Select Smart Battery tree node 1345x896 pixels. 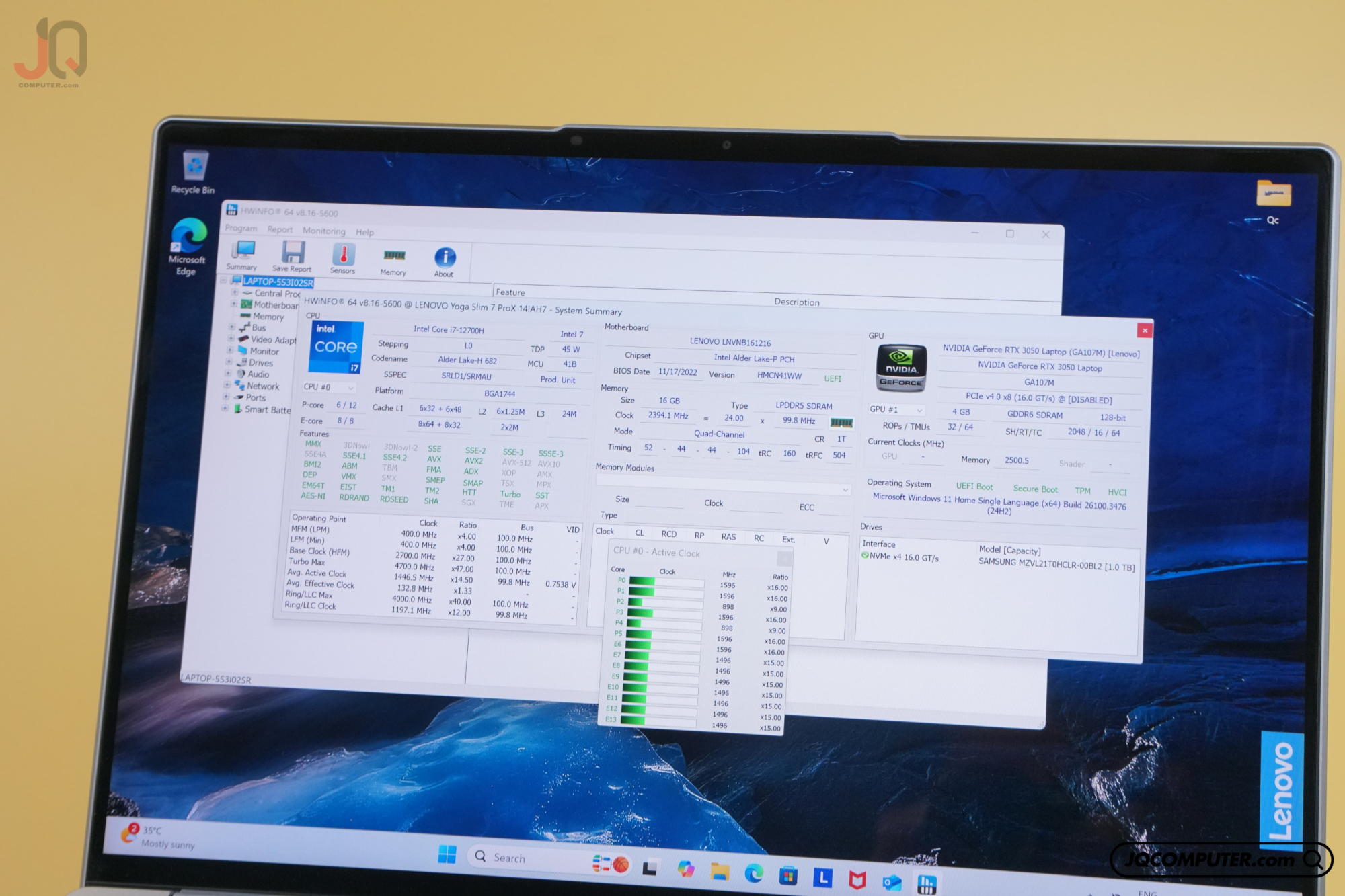[268, 410]
